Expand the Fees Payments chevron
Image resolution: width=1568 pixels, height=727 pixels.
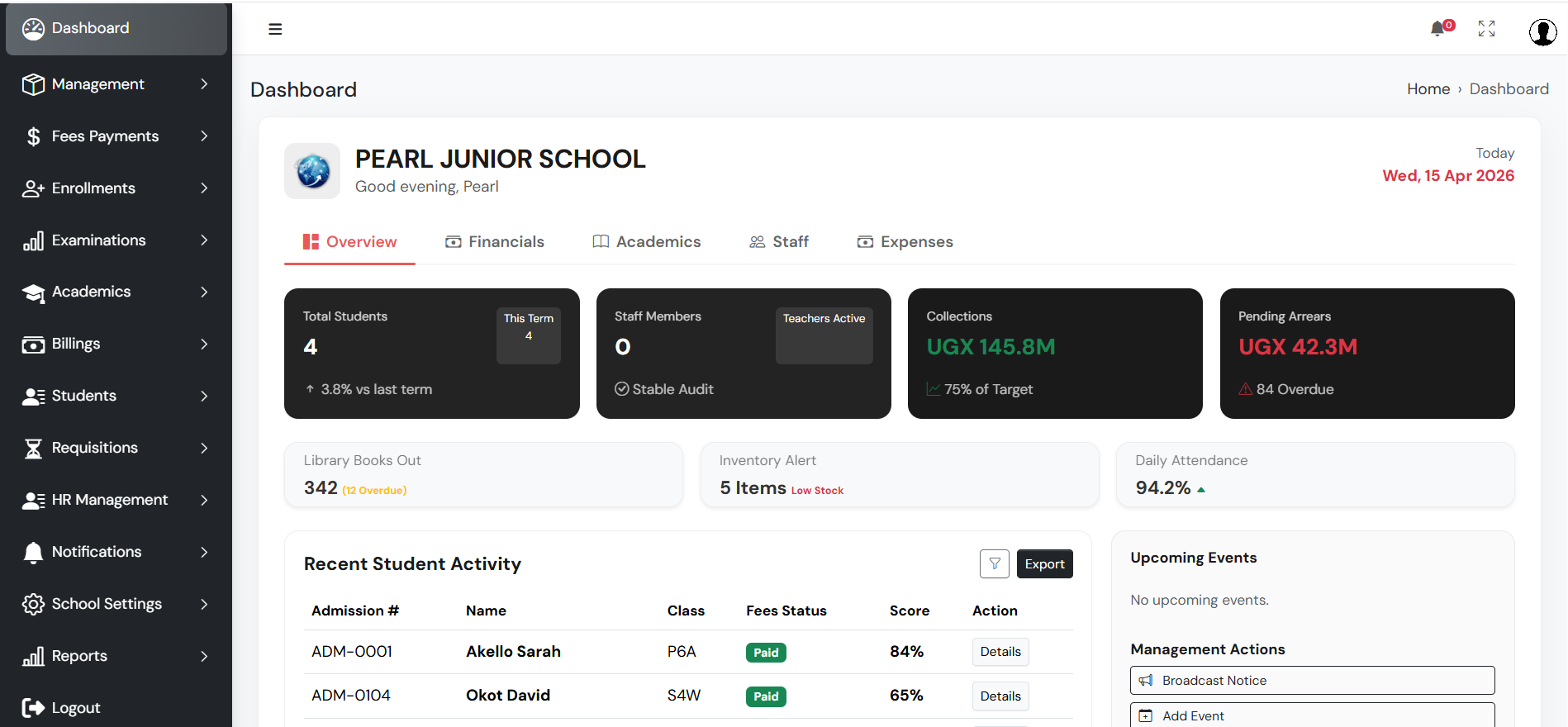[x=204, y=136]
